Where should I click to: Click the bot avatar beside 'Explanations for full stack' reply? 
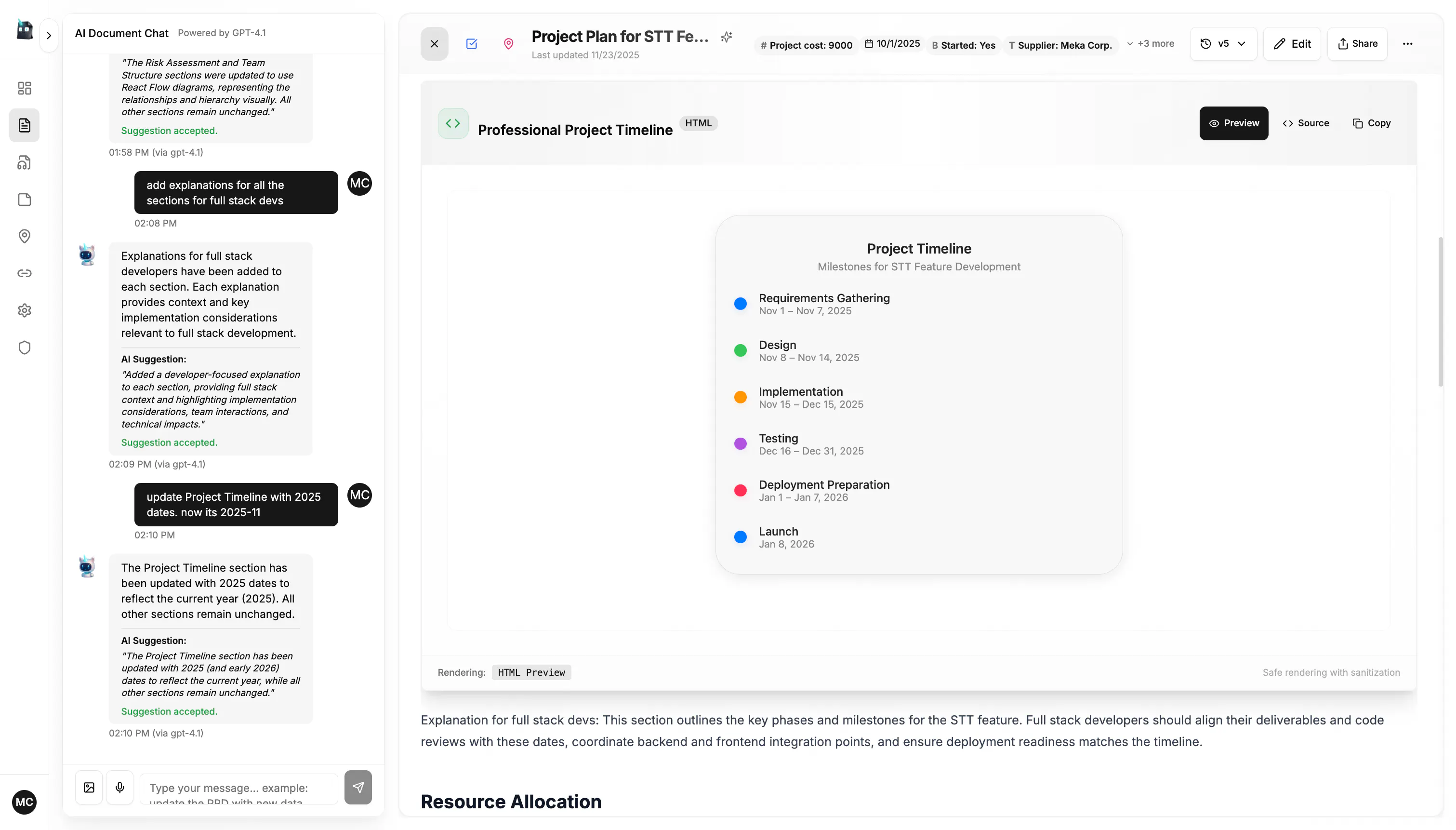87,255
